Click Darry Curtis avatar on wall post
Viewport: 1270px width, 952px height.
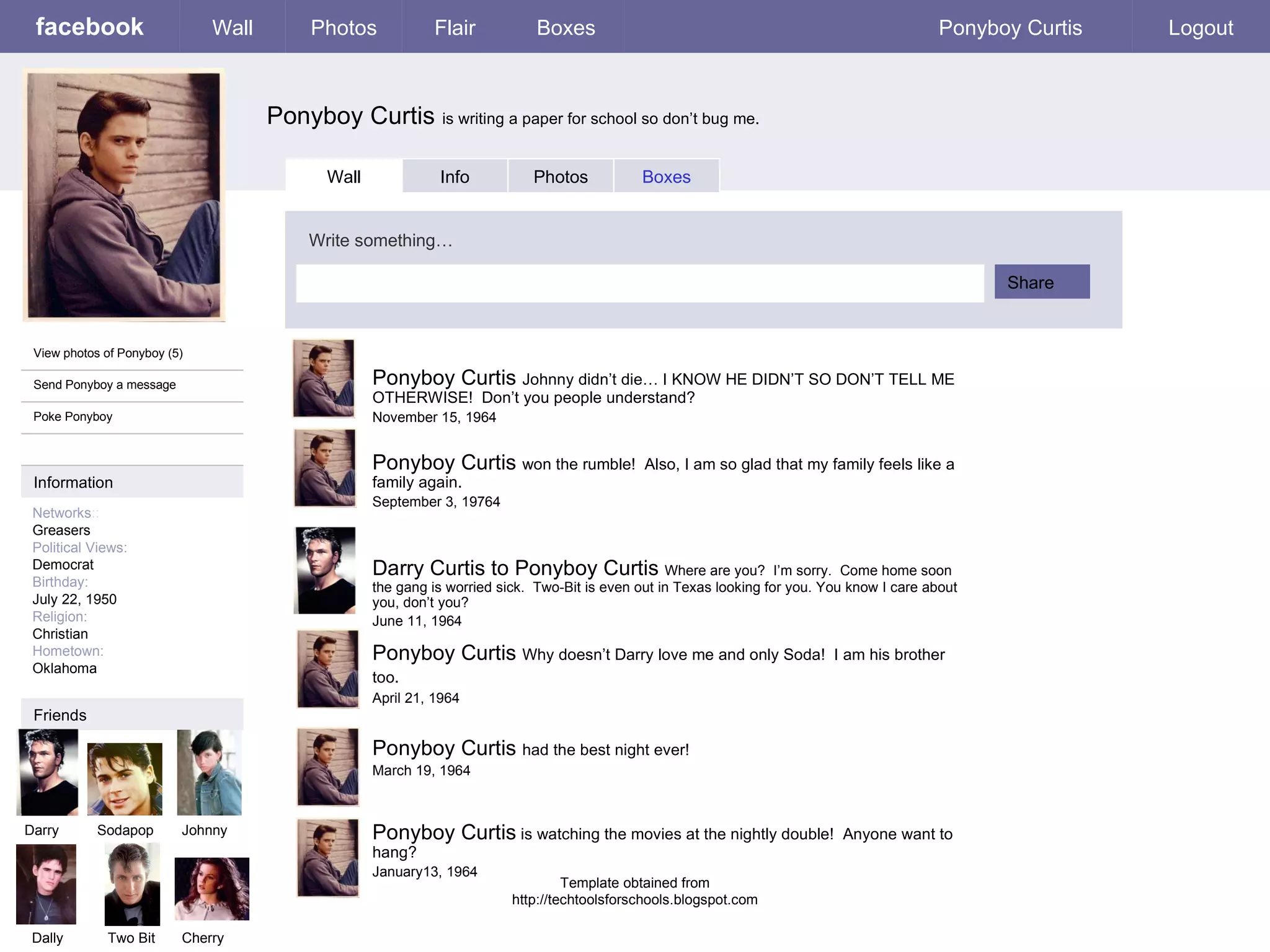point(325,570)
